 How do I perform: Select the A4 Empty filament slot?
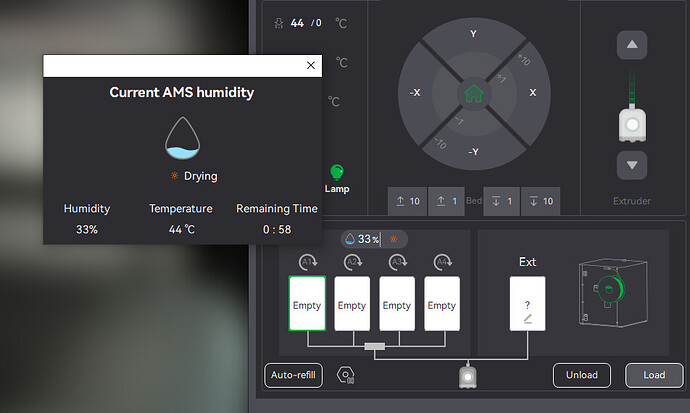coord(442,303)
